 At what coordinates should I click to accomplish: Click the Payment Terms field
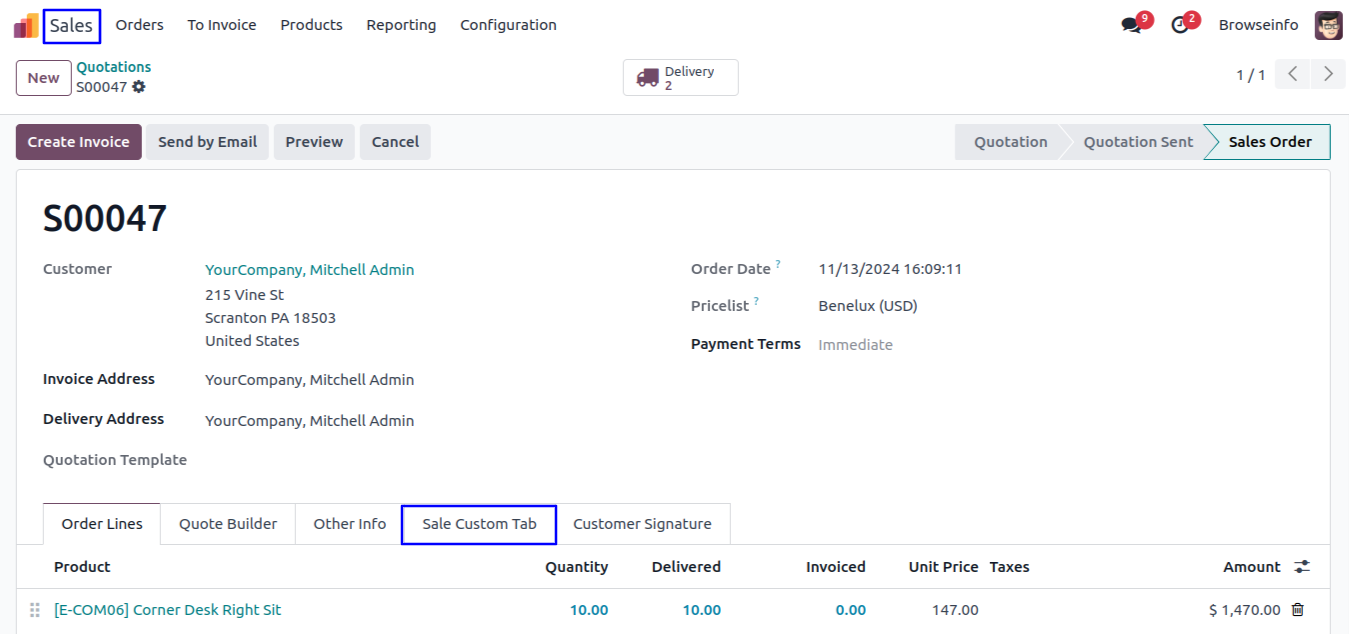tap(855, 345)
